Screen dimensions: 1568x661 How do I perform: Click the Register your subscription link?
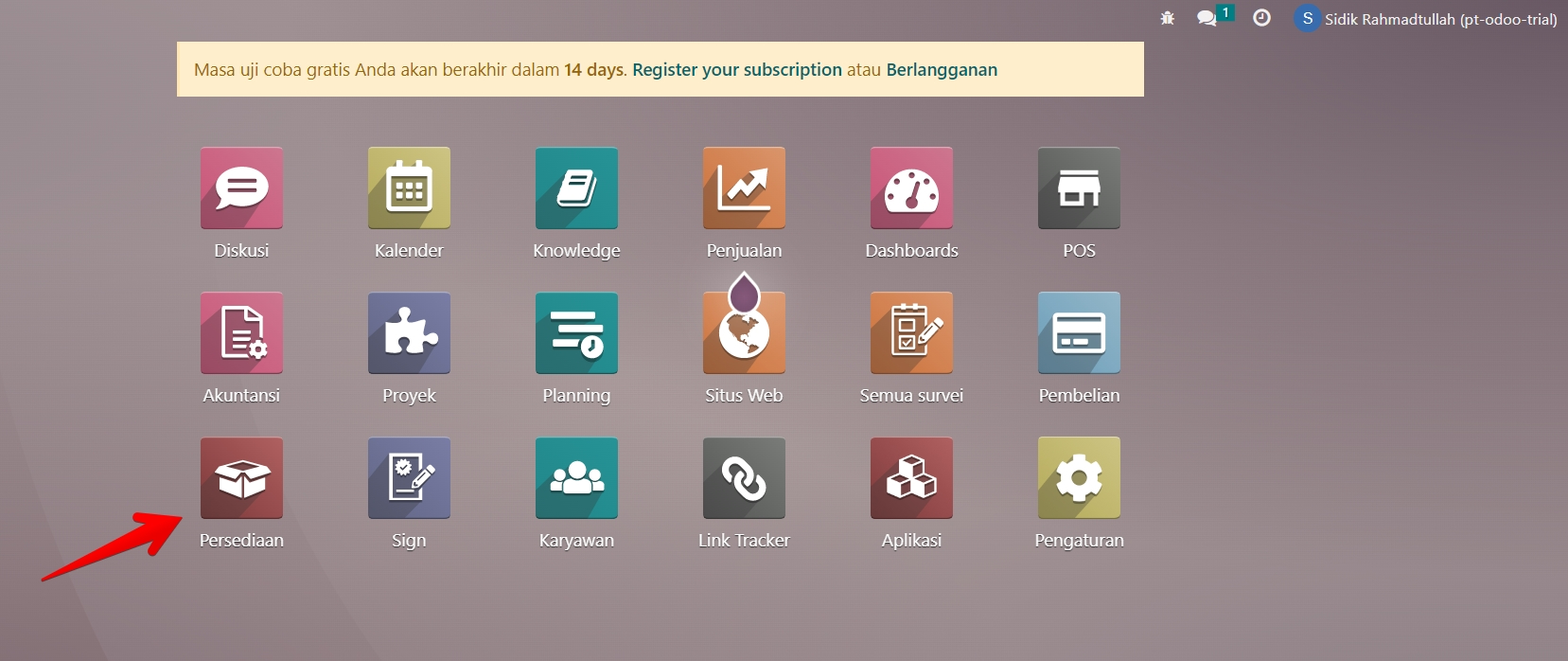click(x=737, y=69)
